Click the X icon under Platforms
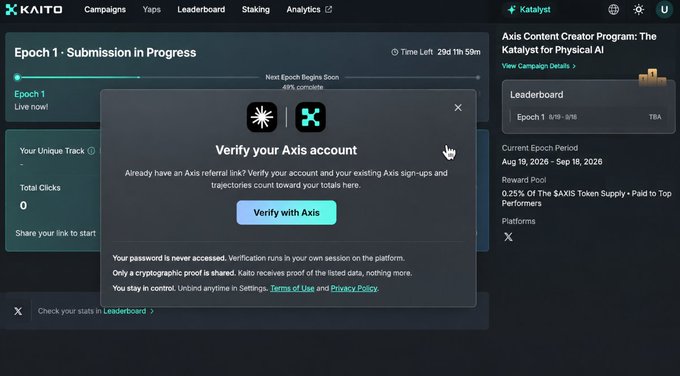 pos(508,237)
